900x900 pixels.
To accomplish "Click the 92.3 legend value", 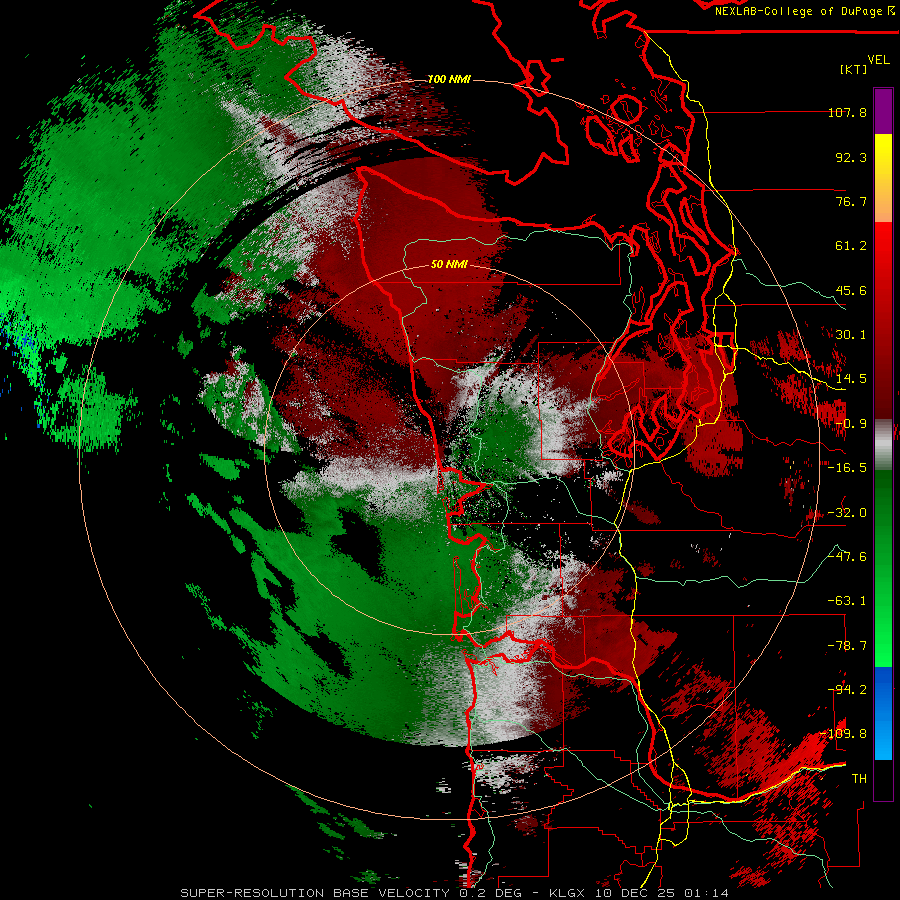I will pyautogui.click(x=851, y=157).
